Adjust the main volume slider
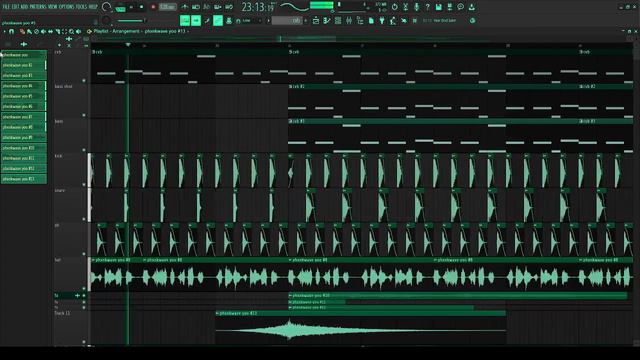Viewport: 640px width, 360px height. (x=131, y=20)
